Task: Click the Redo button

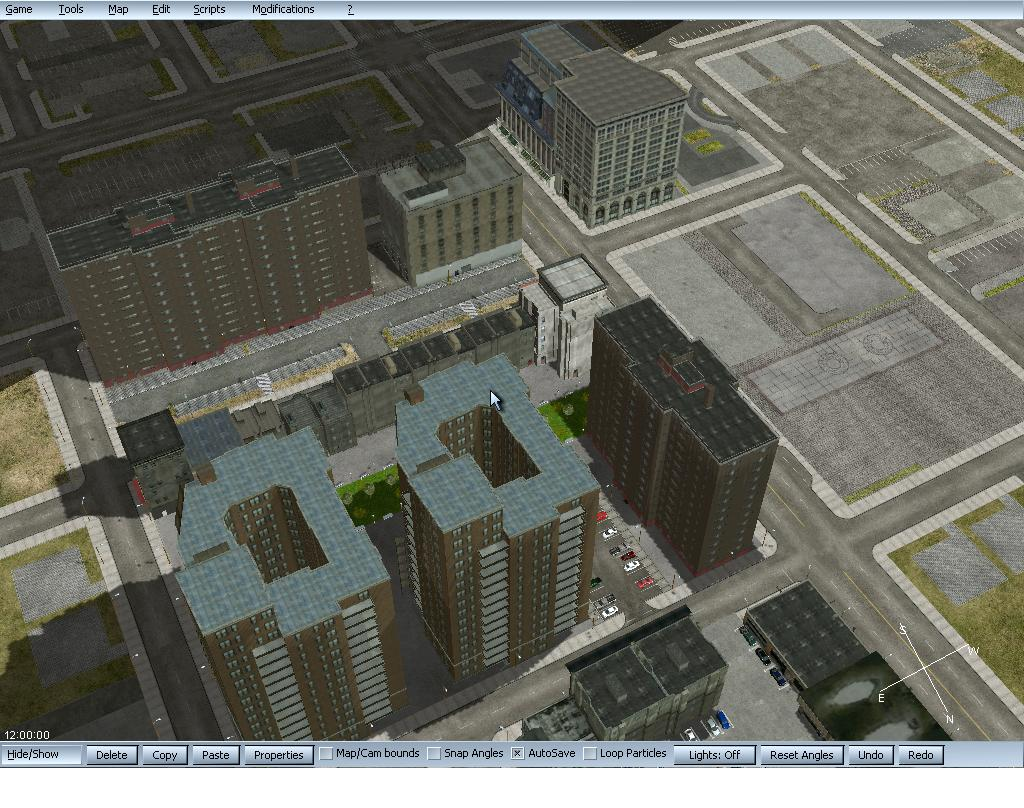Action: coord(921,755)
